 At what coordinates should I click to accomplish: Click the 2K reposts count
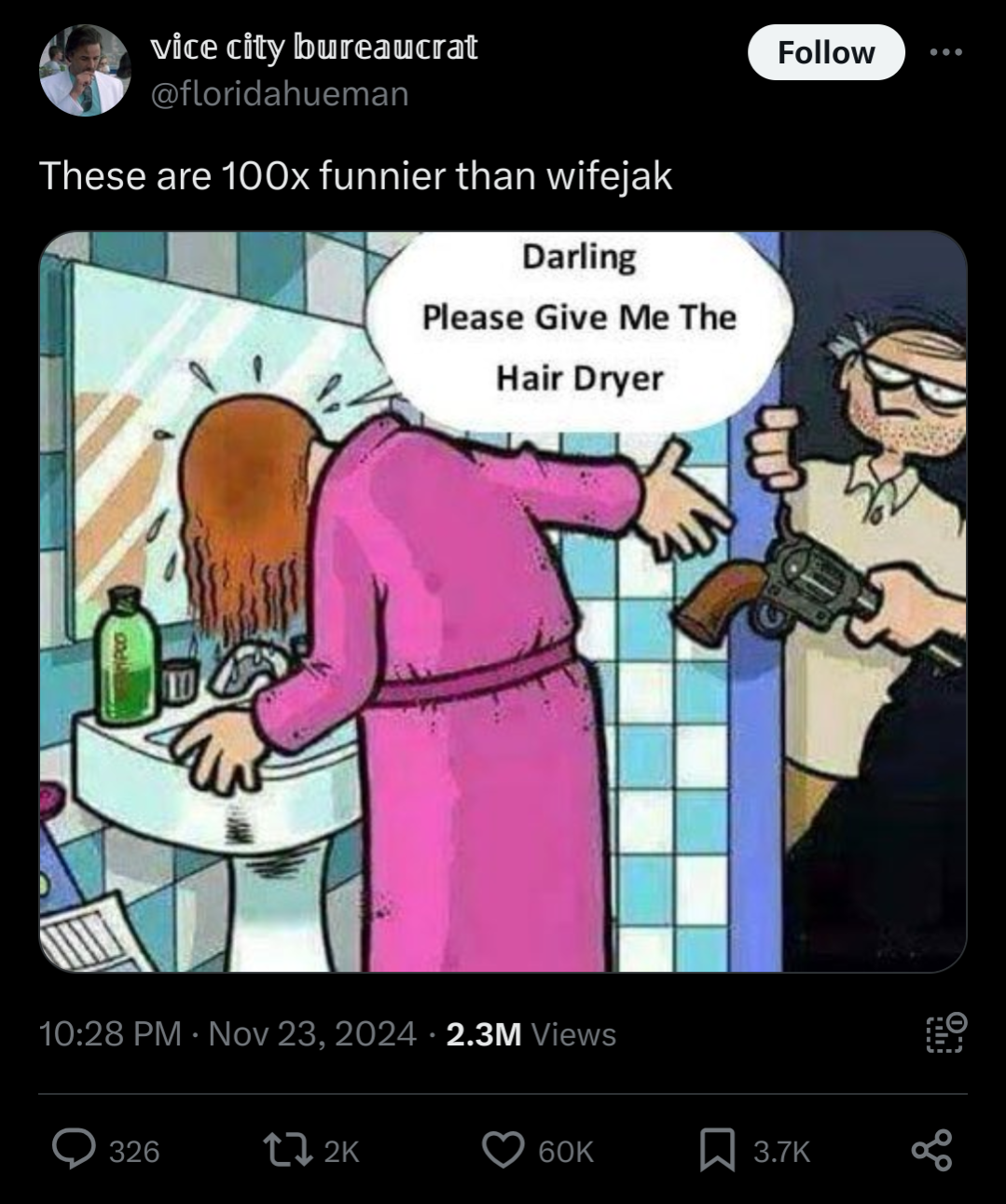coord(341,1152)
